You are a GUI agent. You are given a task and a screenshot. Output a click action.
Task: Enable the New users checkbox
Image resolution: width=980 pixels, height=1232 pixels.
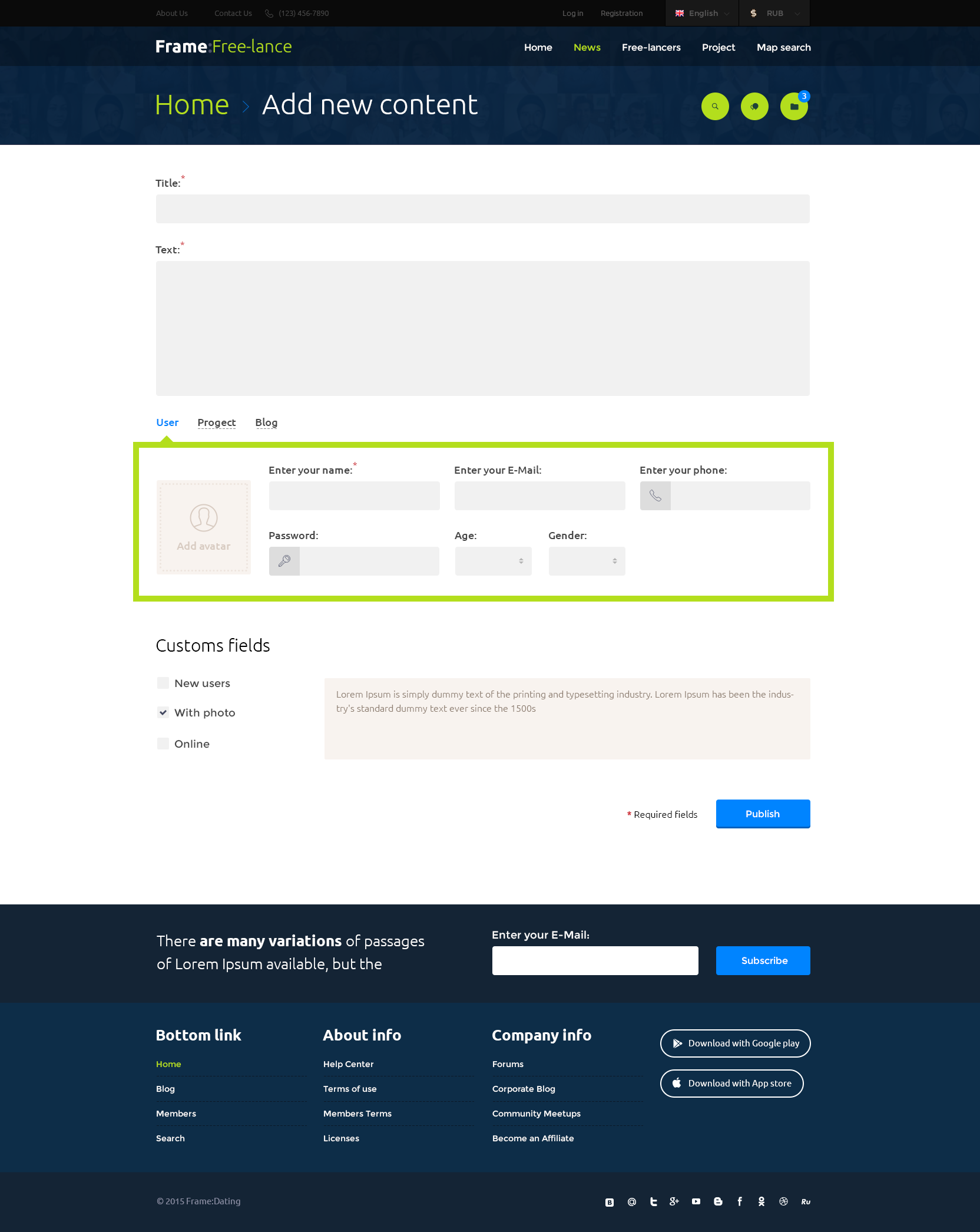click(163, 683)
